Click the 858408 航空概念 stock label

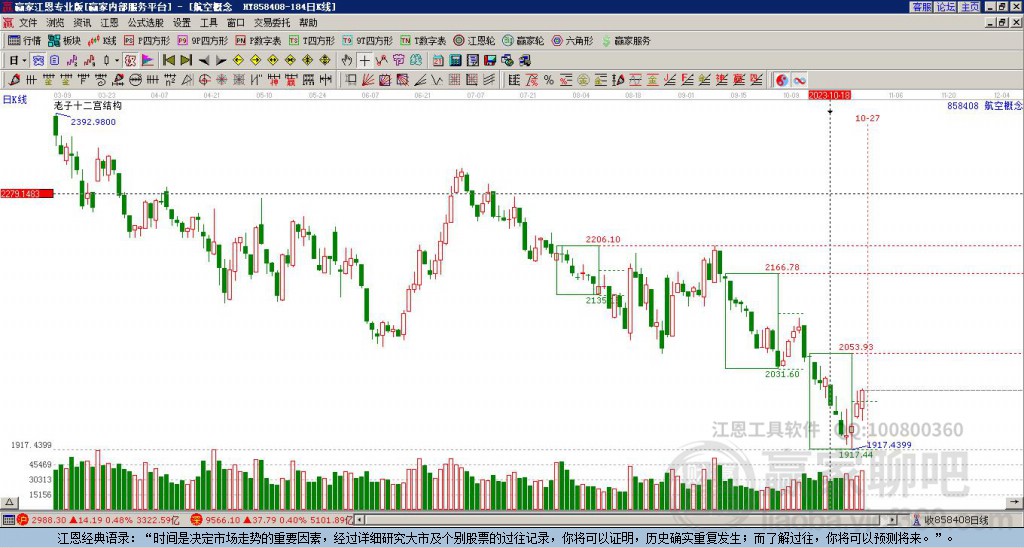tap(985, 105)
